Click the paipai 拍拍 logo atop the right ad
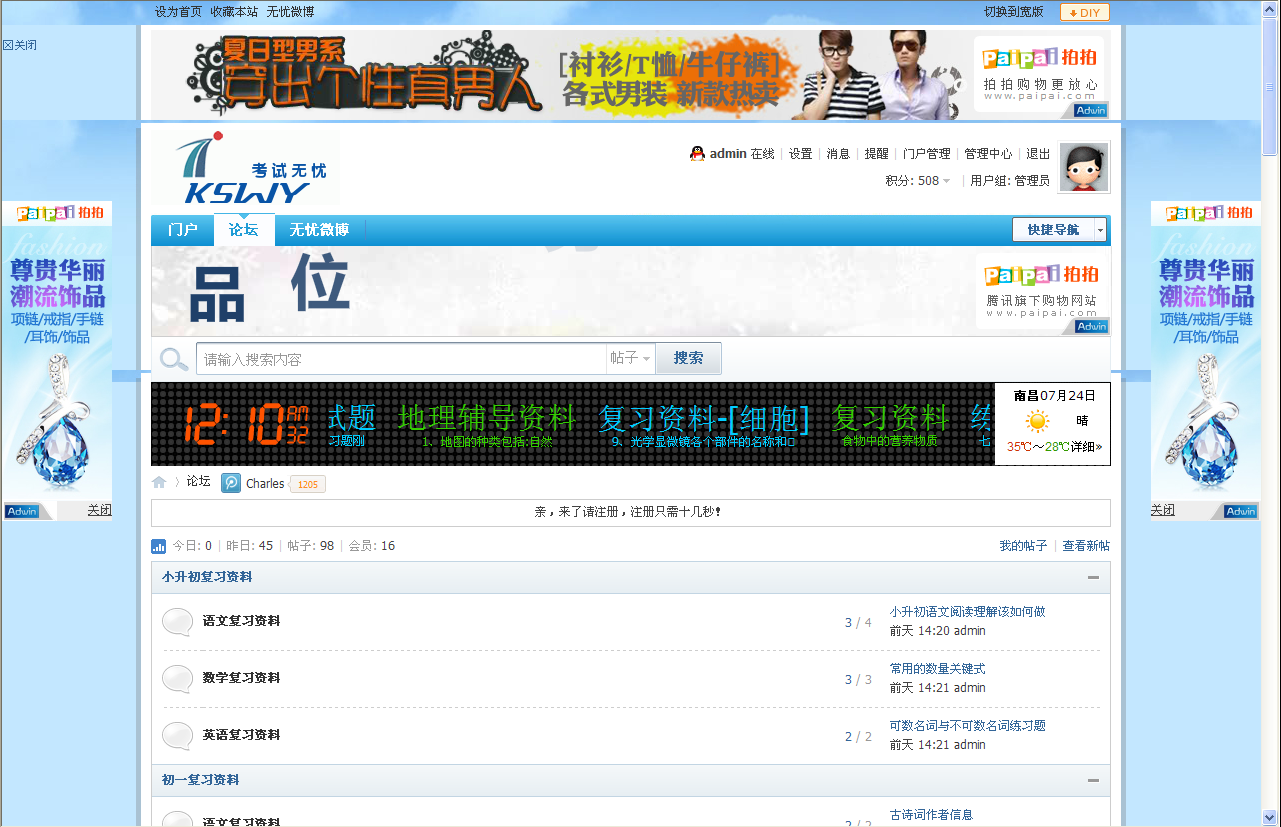 coord(1207,213)
